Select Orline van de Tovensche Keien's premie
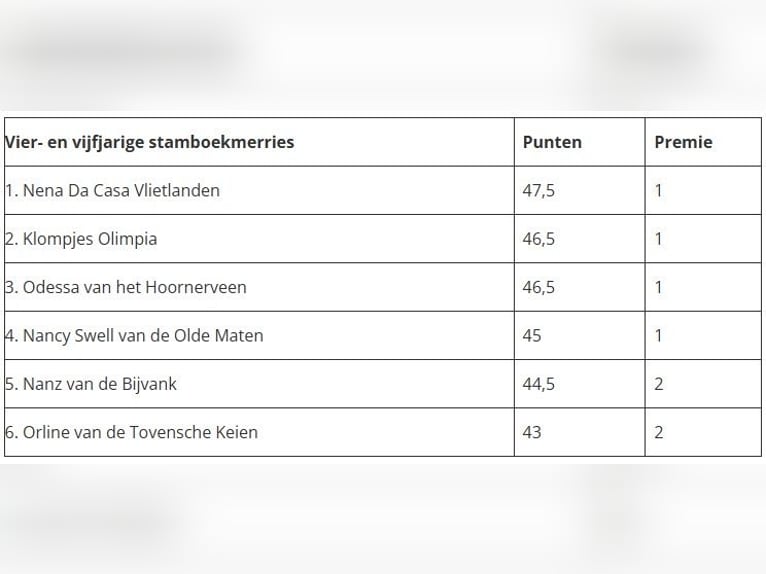Viewport: 766px width, 574px height. 659,432
